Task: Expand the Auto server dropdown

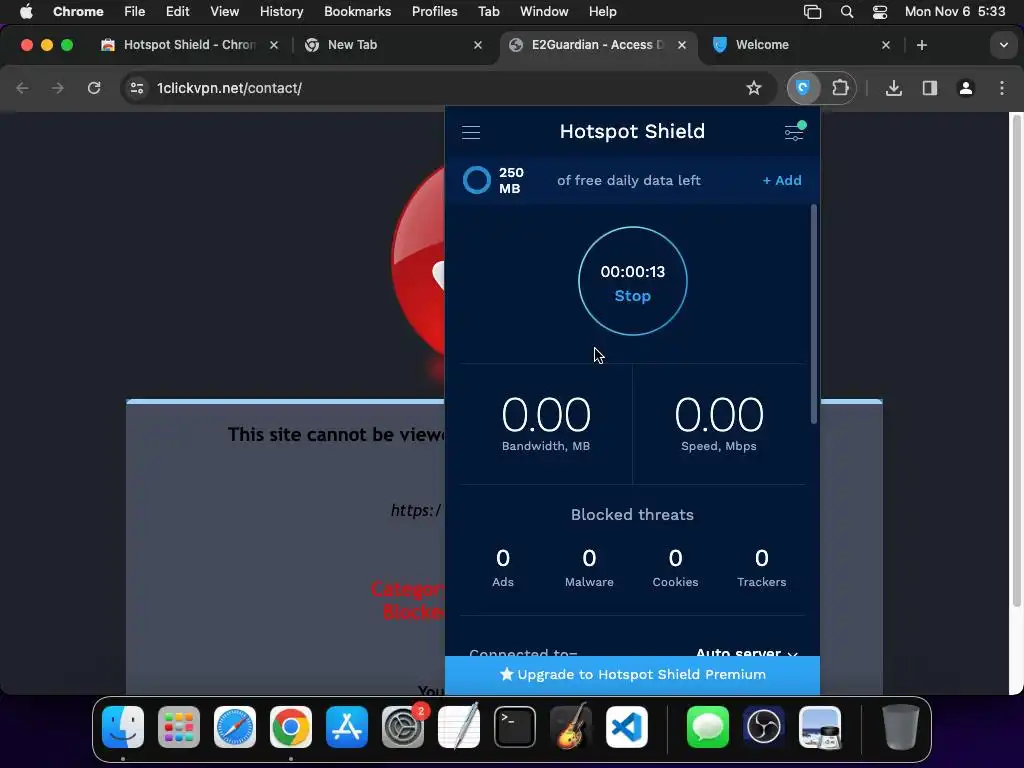Action: [x=746, y=652]
